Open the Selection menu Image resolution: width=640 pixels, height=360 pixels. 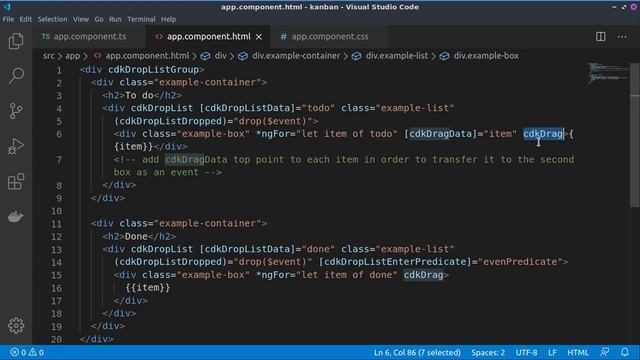tap(52, 19)
